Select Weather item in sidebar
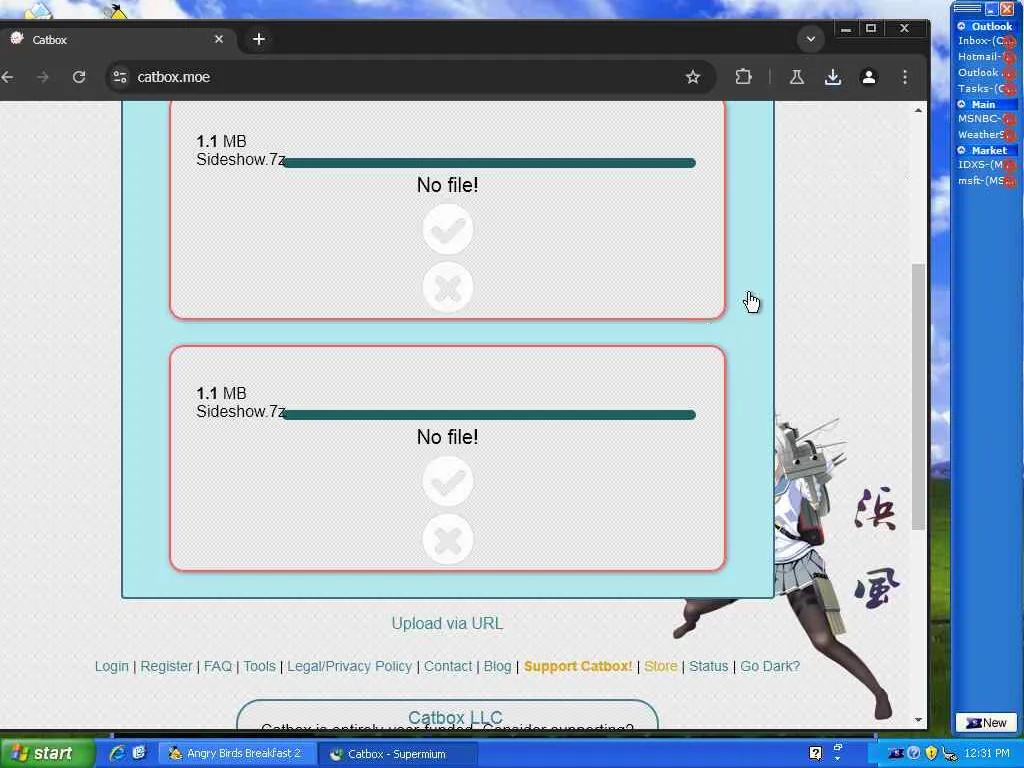This screenshot has height=768, width=1024. pyautogui.click(x=985, y=135)
